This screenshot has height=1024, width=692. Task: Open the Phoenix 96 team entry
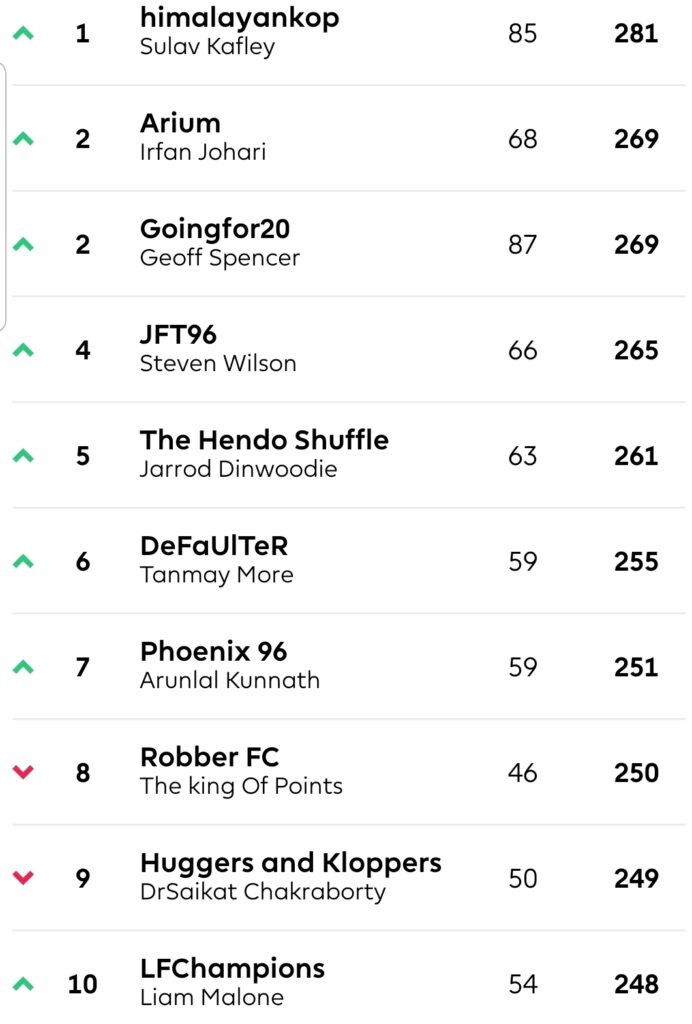(x=213, y=652)
